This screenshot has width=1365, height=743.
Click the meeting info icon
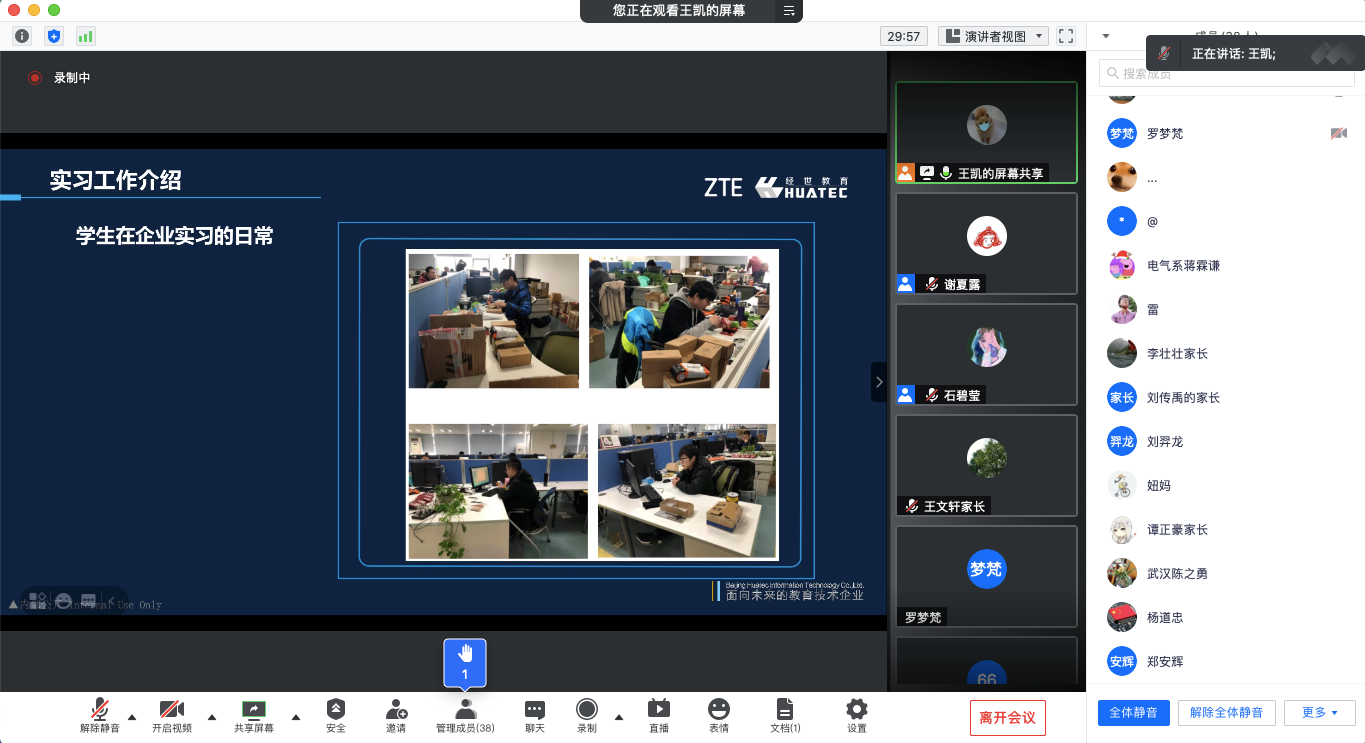click(22, 36)
